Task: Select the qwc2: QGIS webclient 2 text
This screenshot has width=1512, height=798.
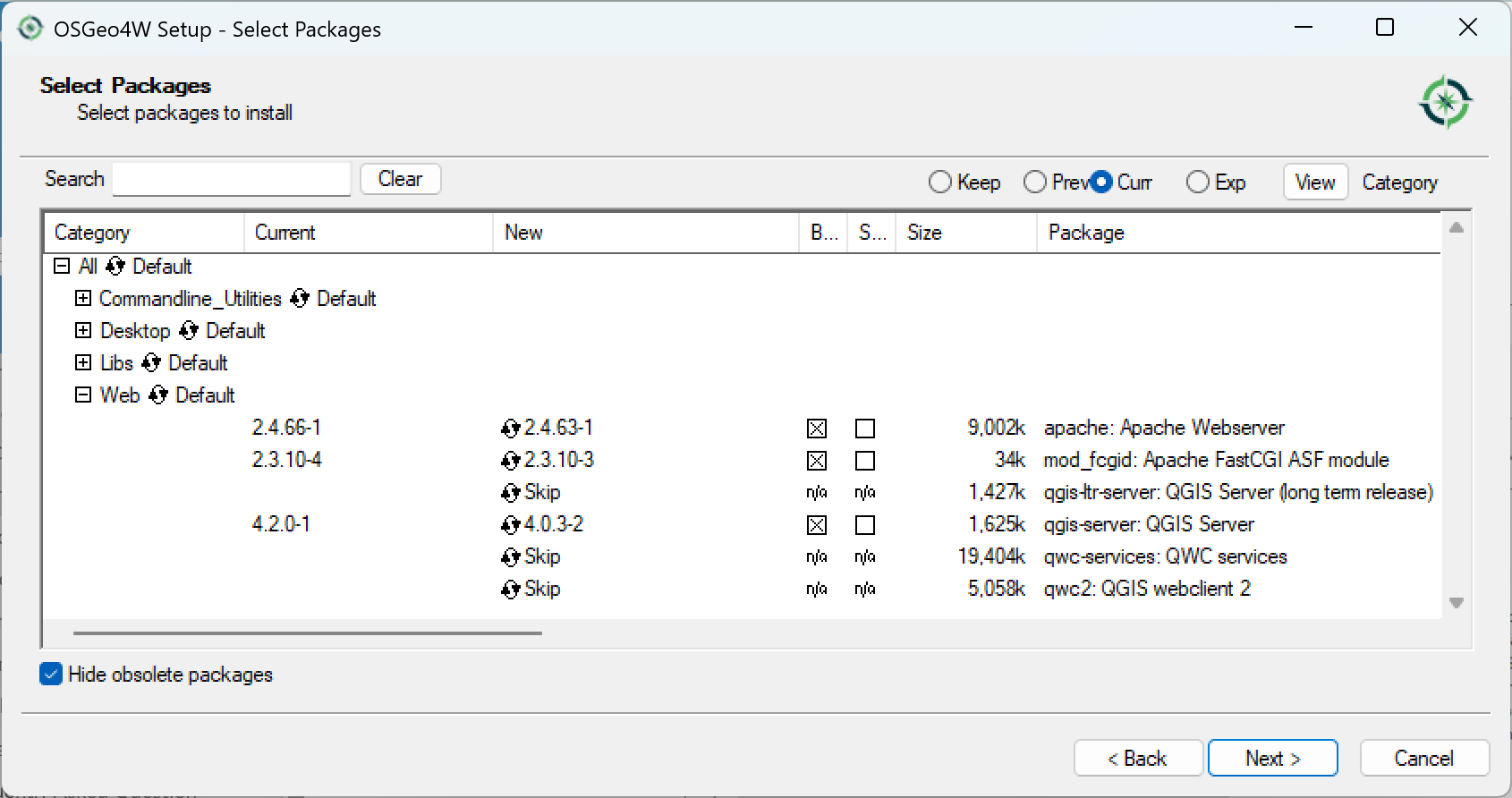Action: point(1147,589)
